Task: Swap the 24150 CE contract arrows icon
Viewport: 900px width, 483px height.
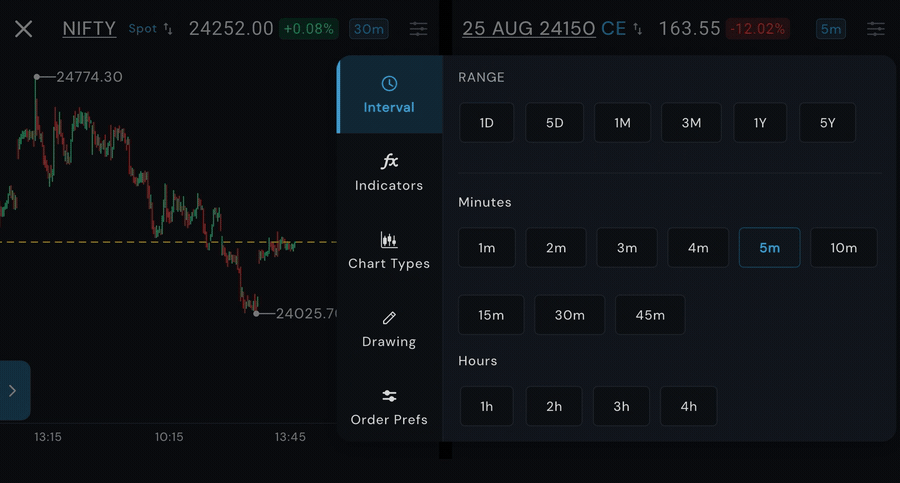Action: point(638,29)
